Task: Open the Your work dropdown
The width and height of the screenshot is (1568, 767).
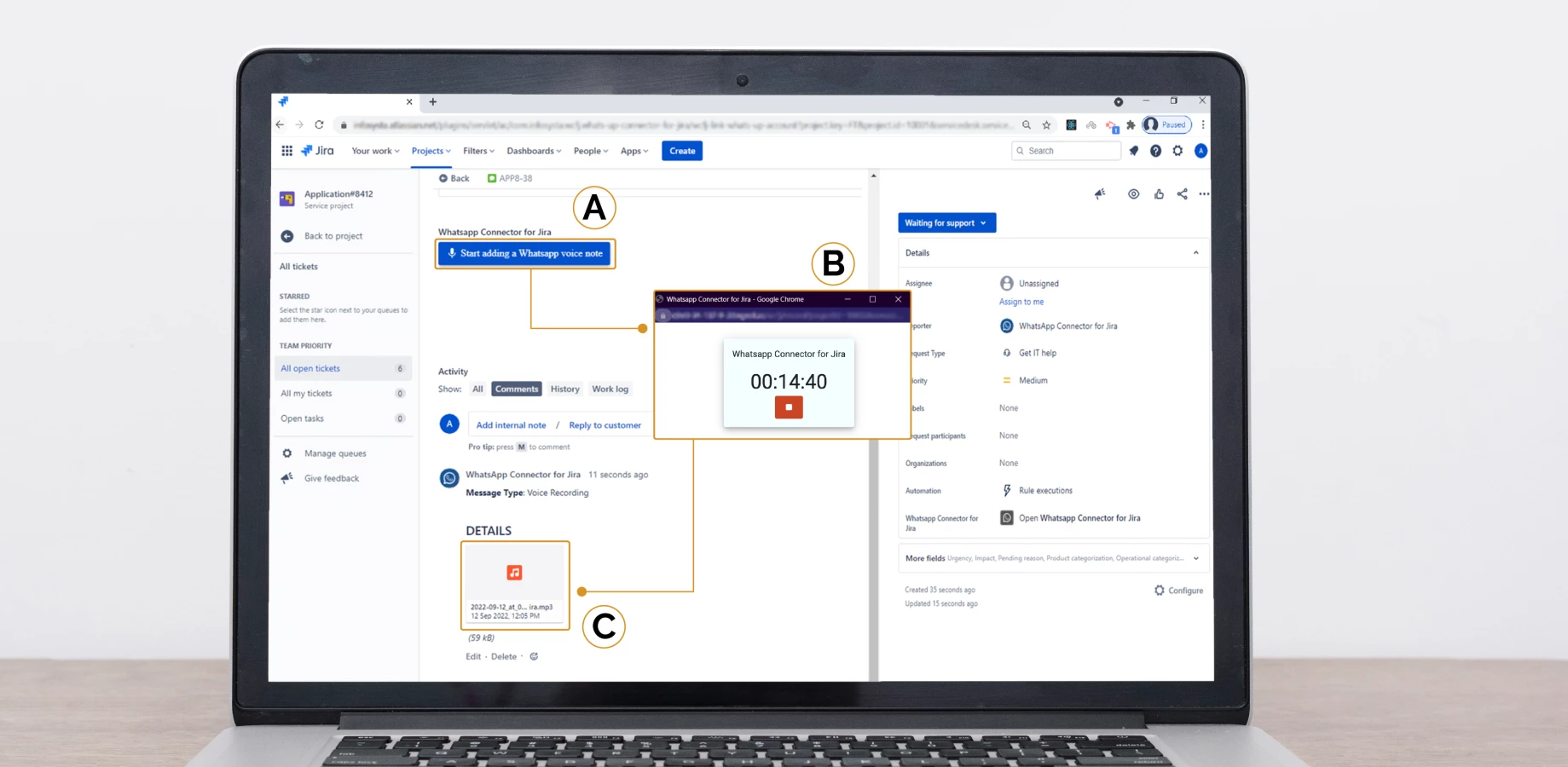Action: pyautogui.click(x=375, y=151)
